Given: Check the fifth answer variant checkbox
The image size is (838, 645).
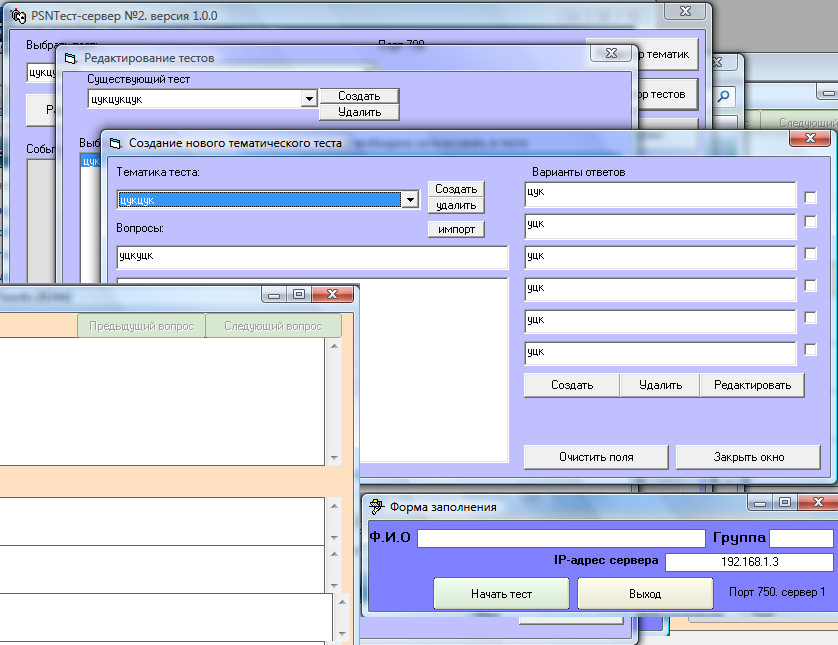Looking at the screenshot, I should pos(810,317).
